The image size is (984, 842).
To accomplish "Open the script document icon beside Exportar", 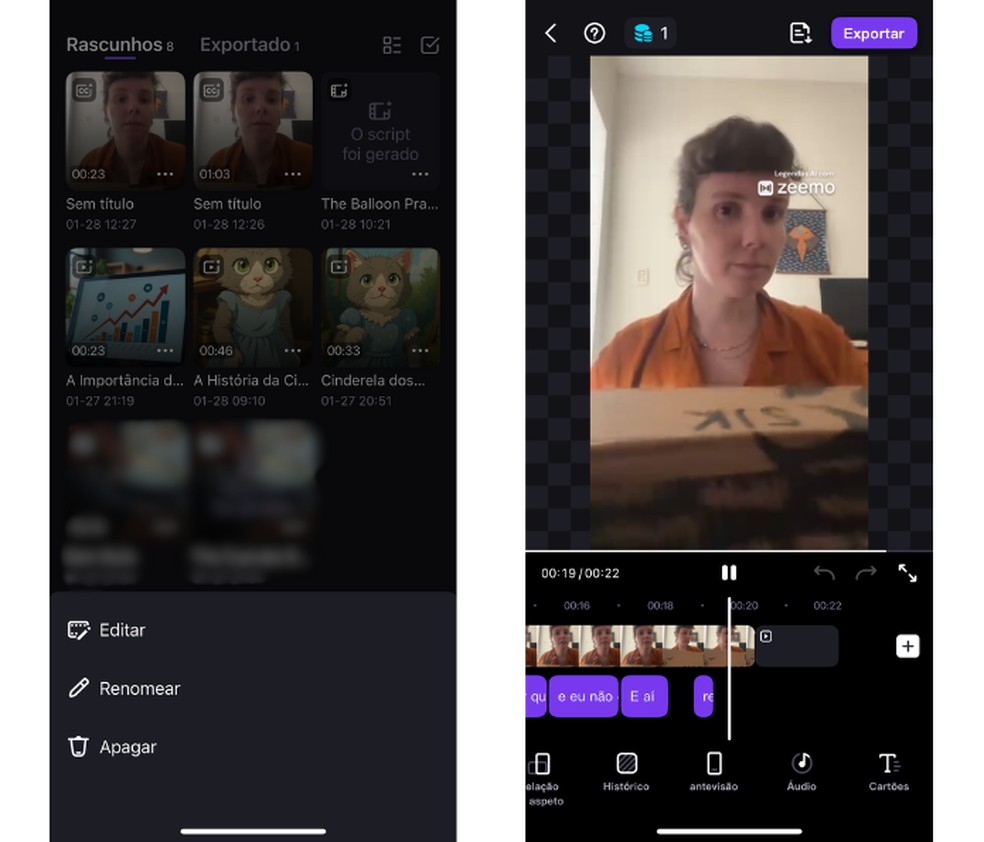I will click(x=800, y=33).
